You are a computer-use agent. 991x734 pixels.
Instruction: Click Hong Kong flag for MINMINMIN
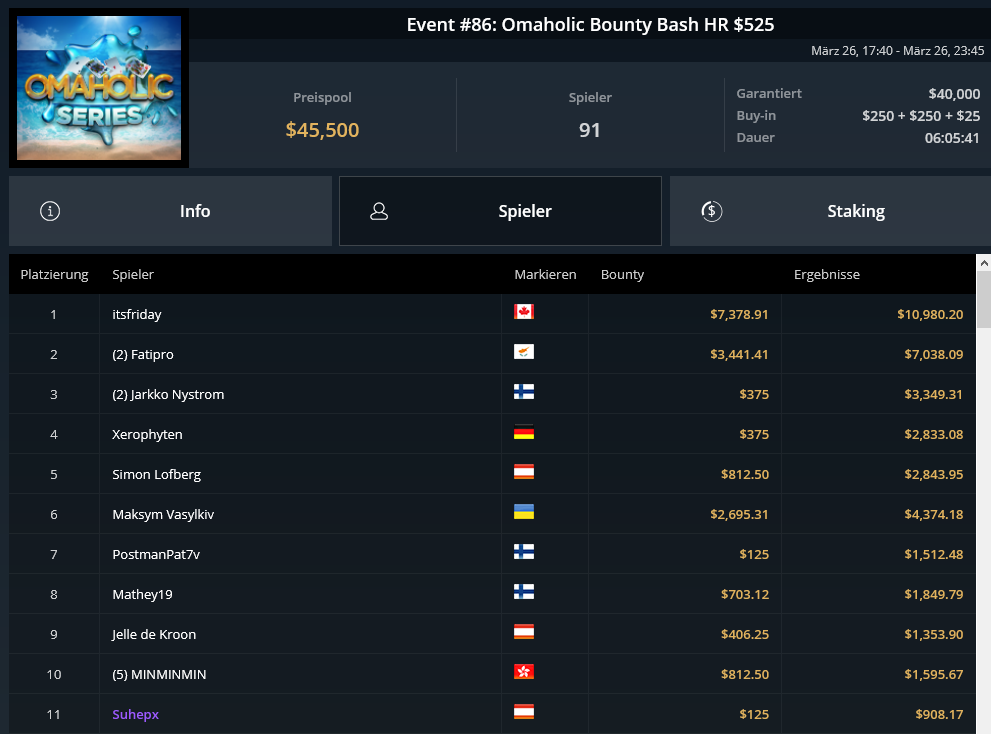point(524,671)
